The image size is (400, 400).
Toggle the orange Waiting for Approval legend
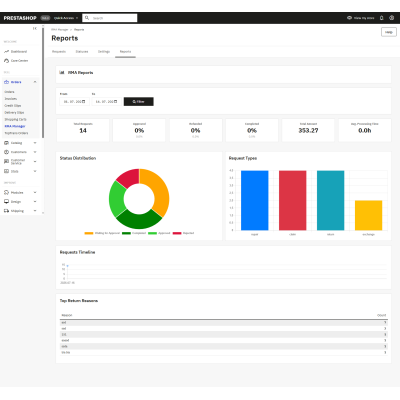click(x=102, y=233)
